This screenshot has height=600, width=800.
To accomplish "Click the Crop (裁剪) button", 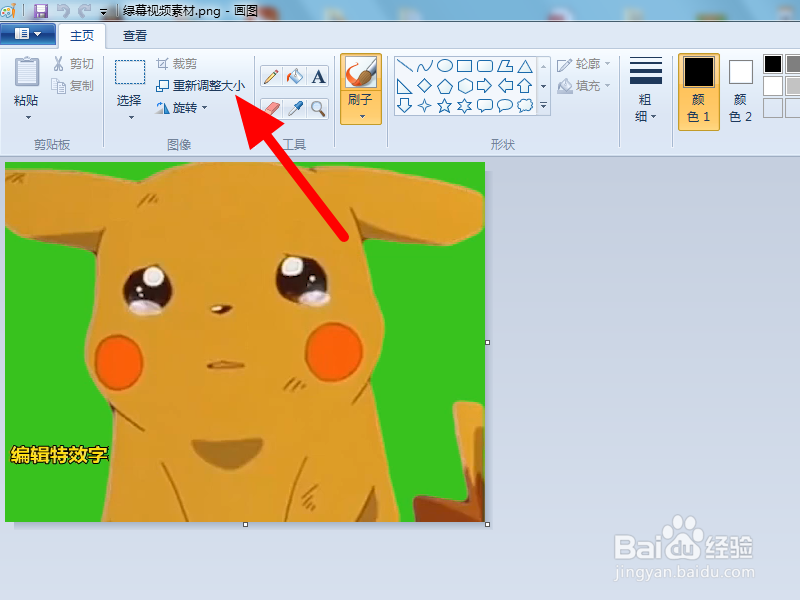I will pos(177,64).
